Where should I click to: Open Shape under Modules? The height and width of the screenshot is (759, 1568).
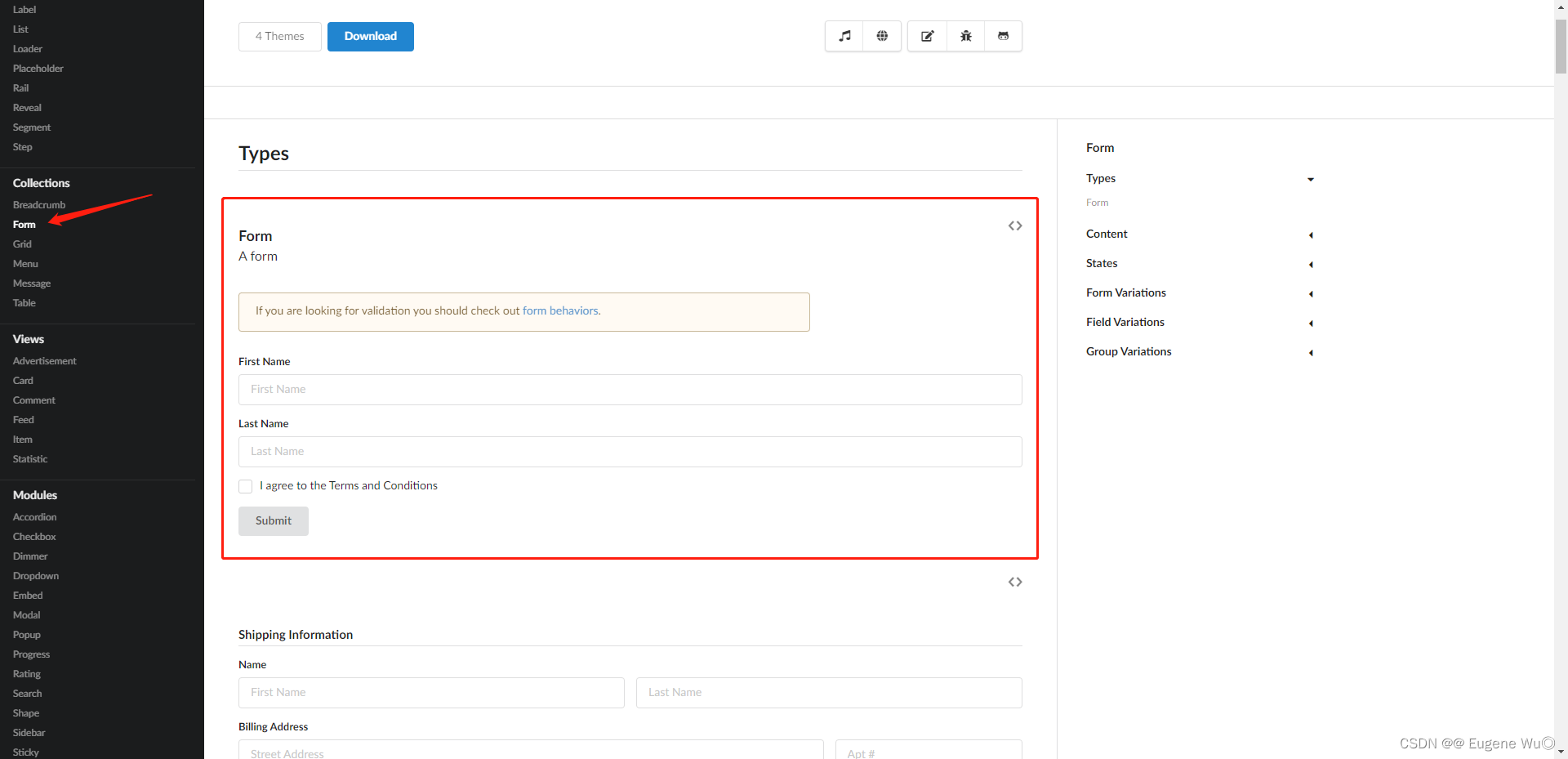(x=26, y=713)
